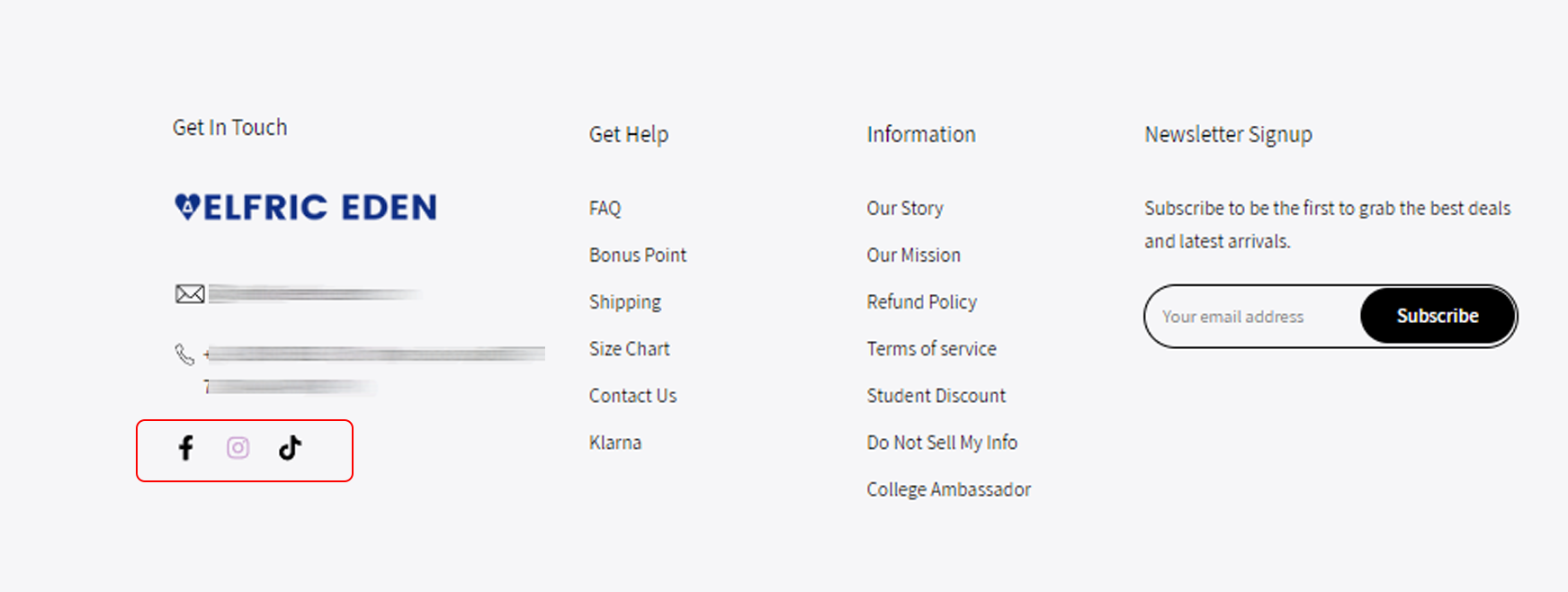Click the Elfric Eden logo

pos(306,207)
